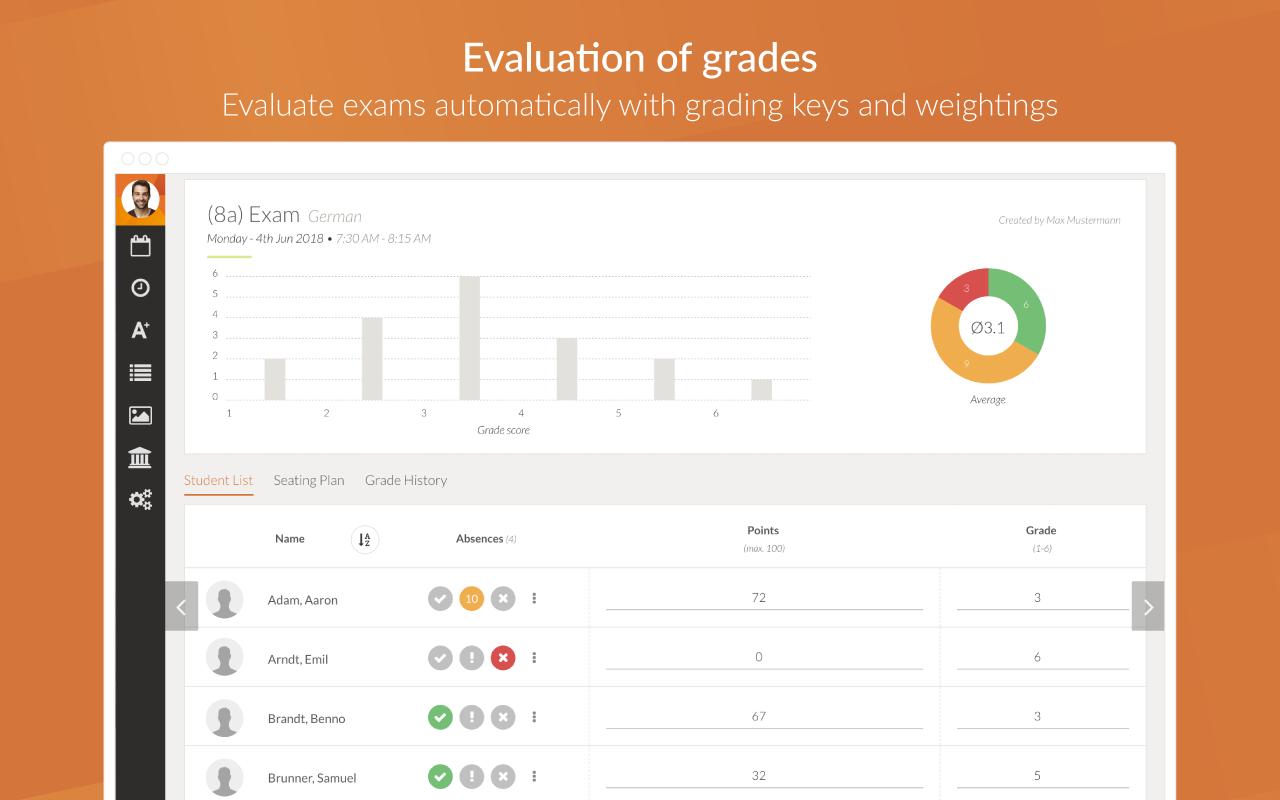Sort the Name column alphabetically
This screenshot has width=1280, height=800.
365,540
